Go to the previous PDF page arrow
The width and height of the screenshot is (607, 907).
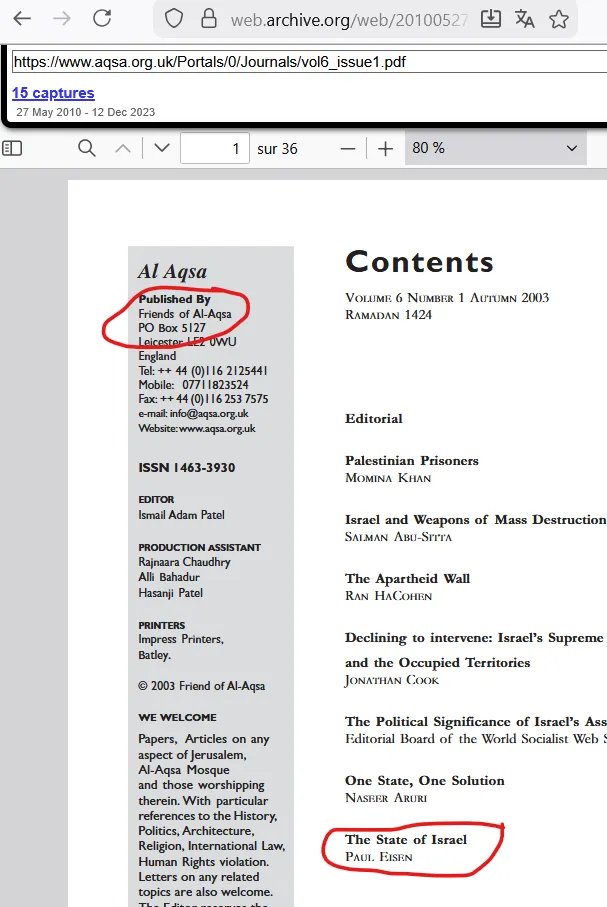(x=123, y=149)
